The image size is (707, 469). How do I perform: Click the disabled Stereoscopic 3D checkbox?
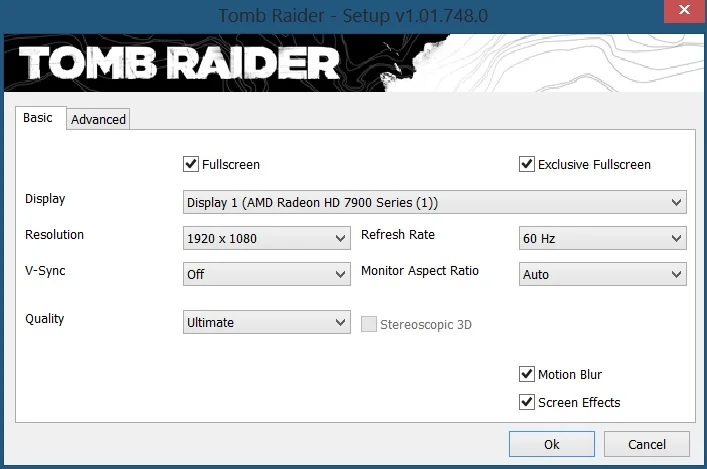[x=369, y=324]
